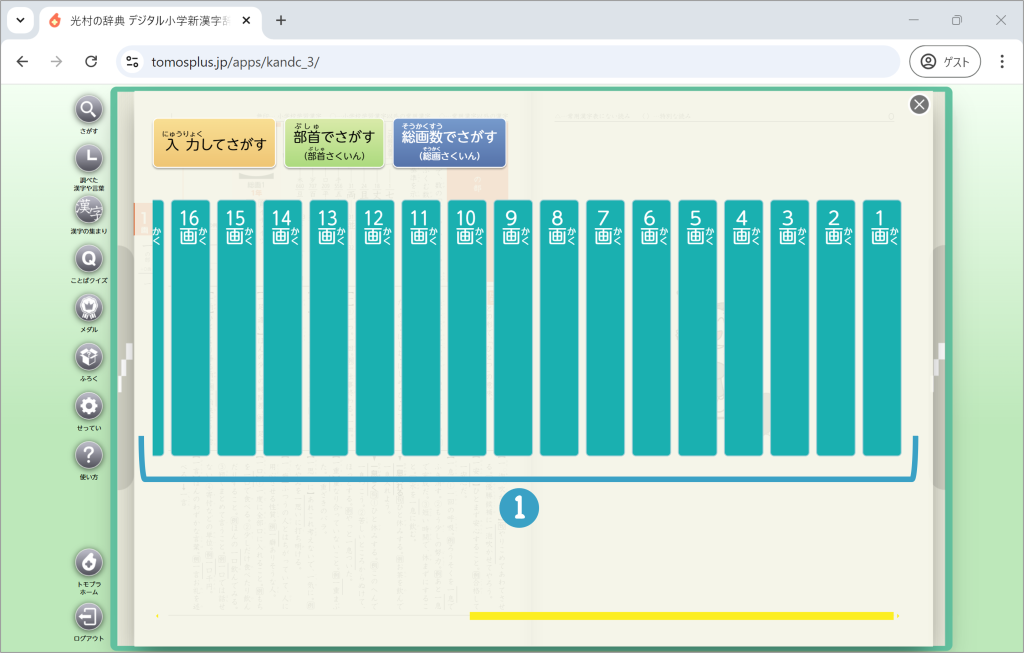Close the search panel with X
Viewport: 1024px width, 653px height.
[919, 104]
